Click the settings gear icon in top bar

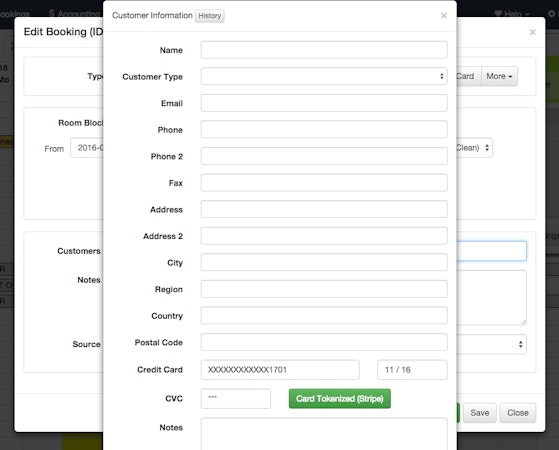[552, 14]
